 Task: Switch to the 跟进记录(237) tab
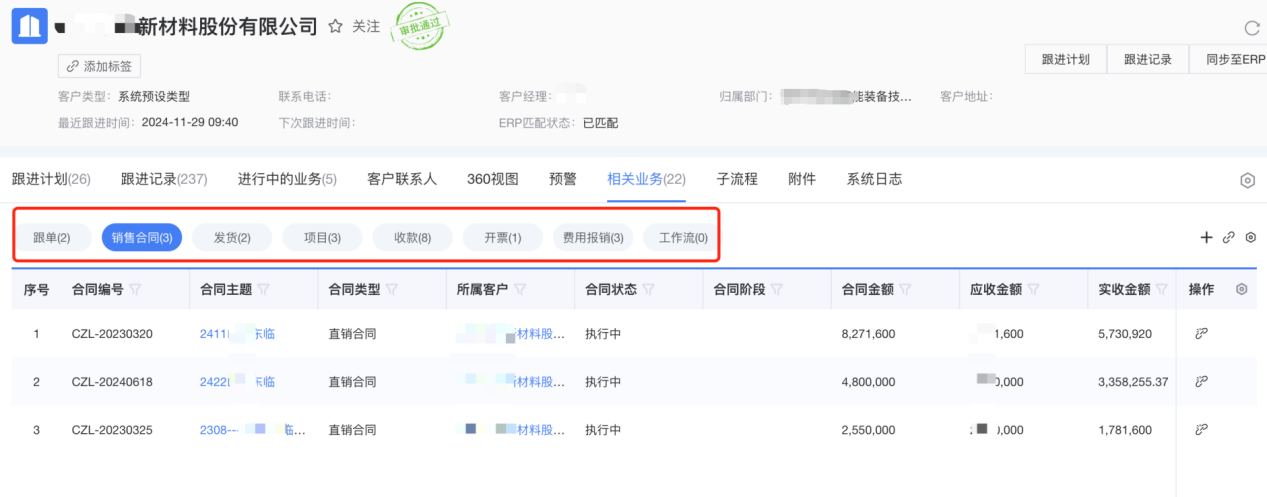(164, 180)
